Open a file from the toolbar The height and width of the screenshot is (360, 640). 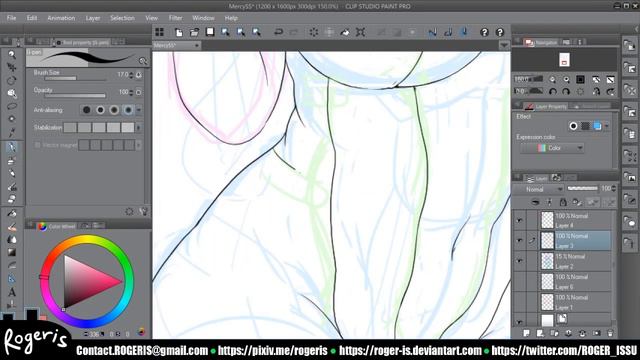(x=194, y=32)
